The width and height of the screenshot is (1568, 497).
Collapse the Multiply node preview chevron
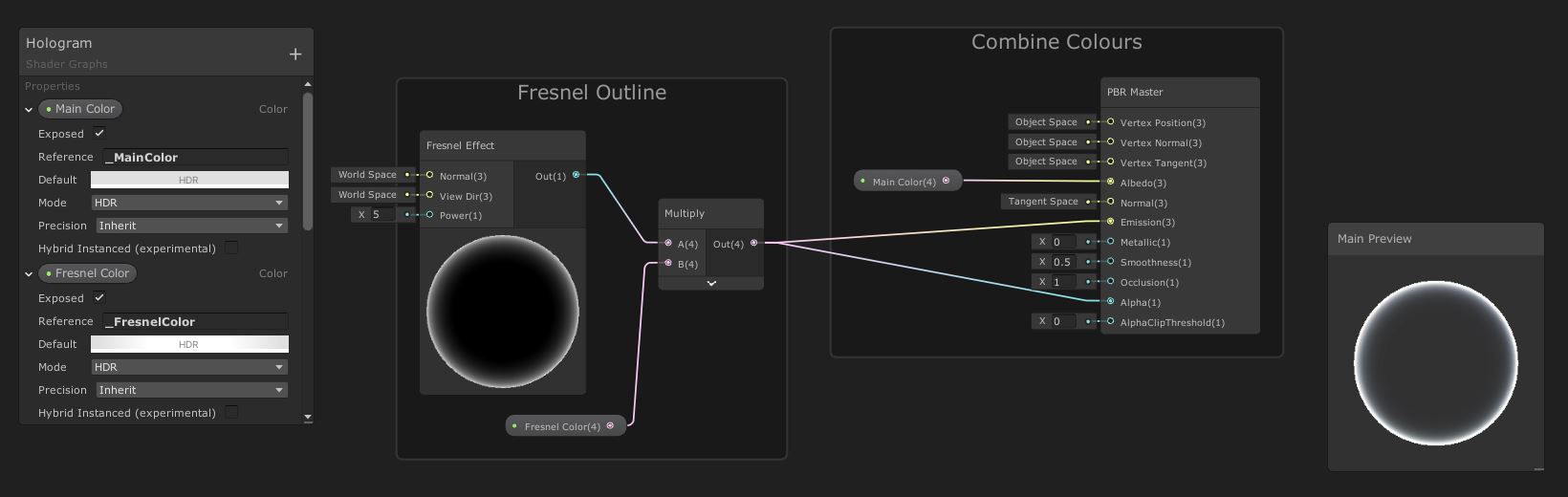click(x=710, y=283)
